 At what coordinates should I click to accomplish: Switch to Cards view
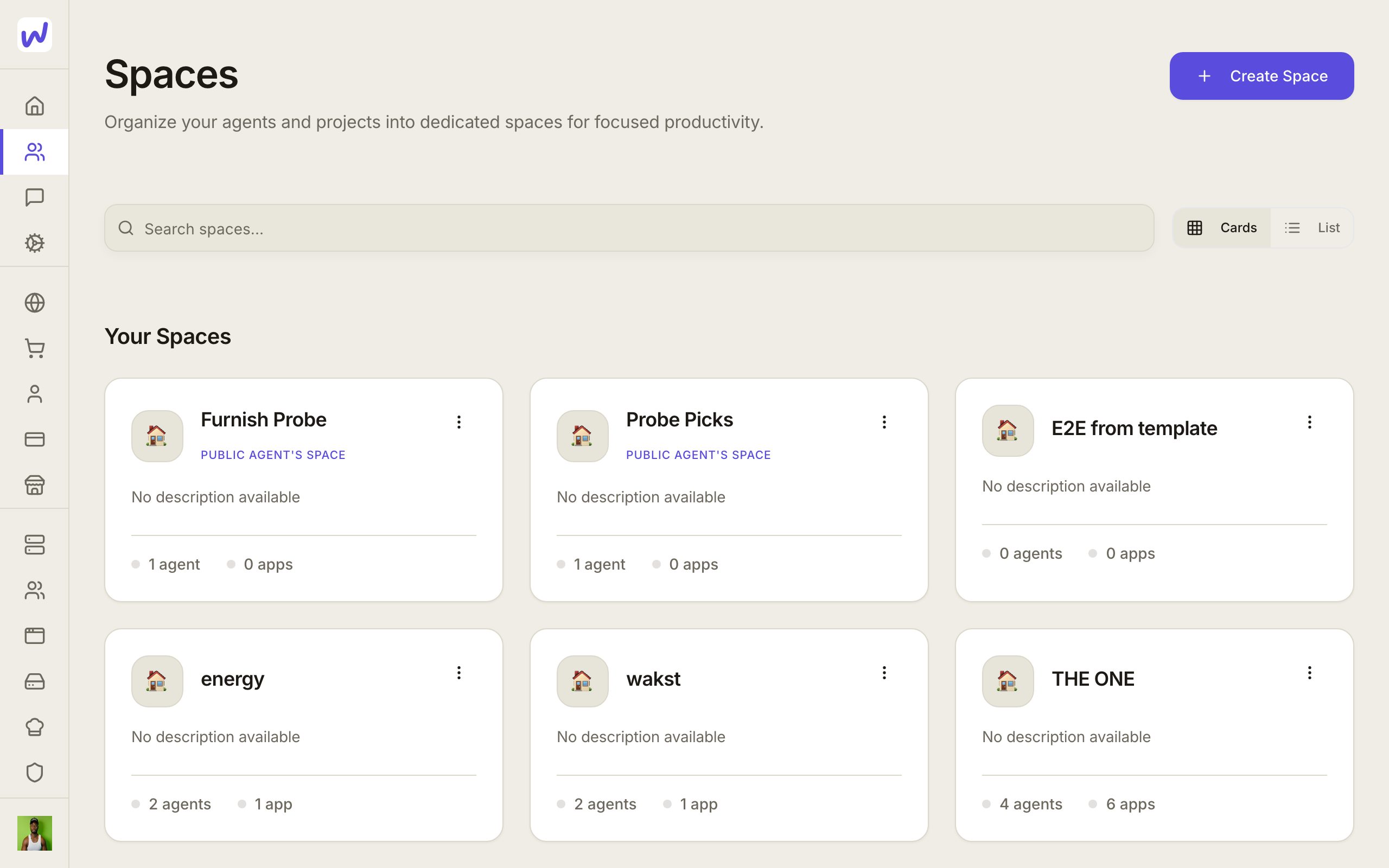pos(1222,228)
